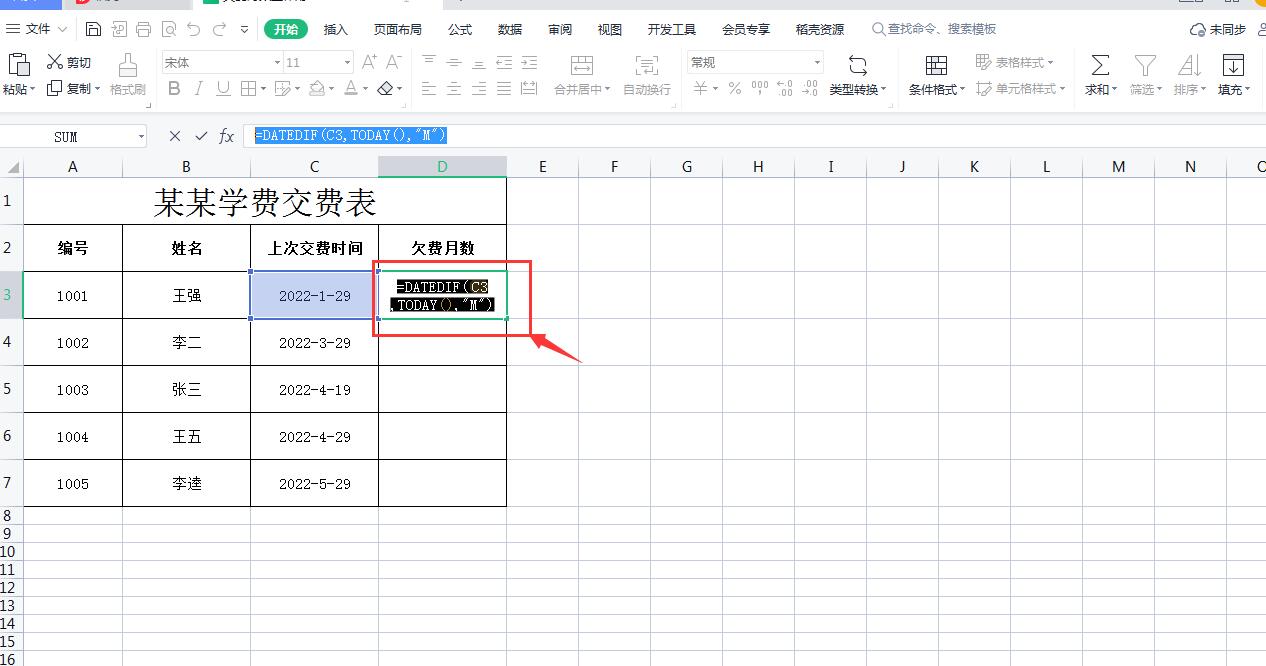This screenshot has height=666, width=1266.
Task: Click the Paste (粘贴) clipboard icon
Action: pyautogui.click(x=18, y=65)
